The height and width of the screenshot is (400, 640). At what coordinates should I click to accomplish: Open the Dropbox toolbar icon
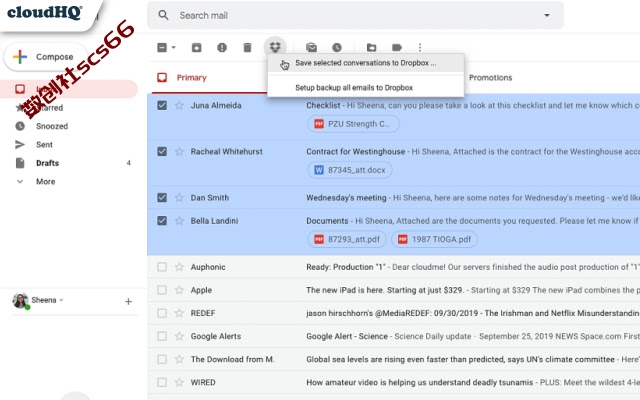click(x=275, y=47)
